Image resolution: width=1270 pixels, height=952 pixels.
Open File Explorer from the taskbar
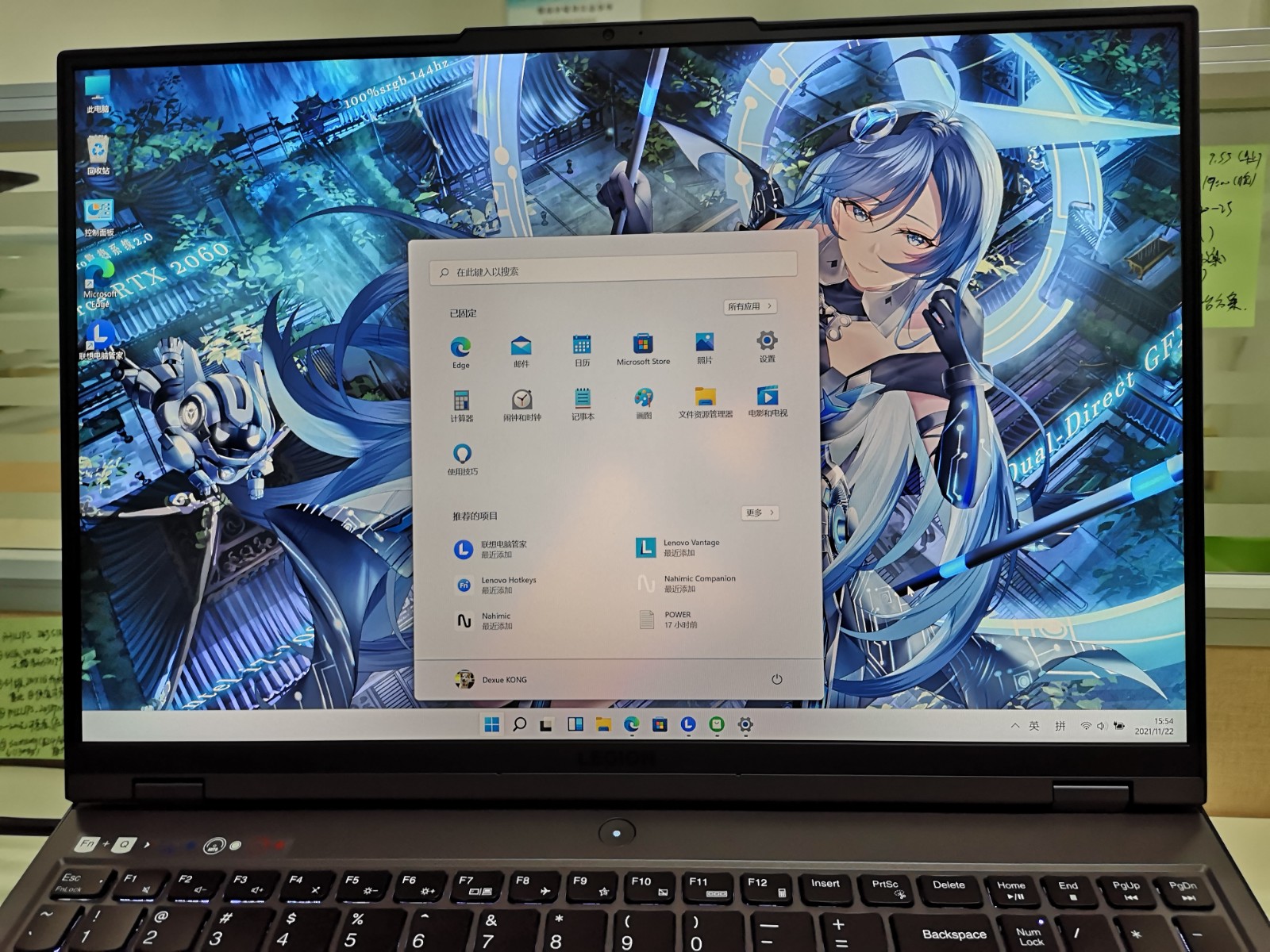pos(603,724)
